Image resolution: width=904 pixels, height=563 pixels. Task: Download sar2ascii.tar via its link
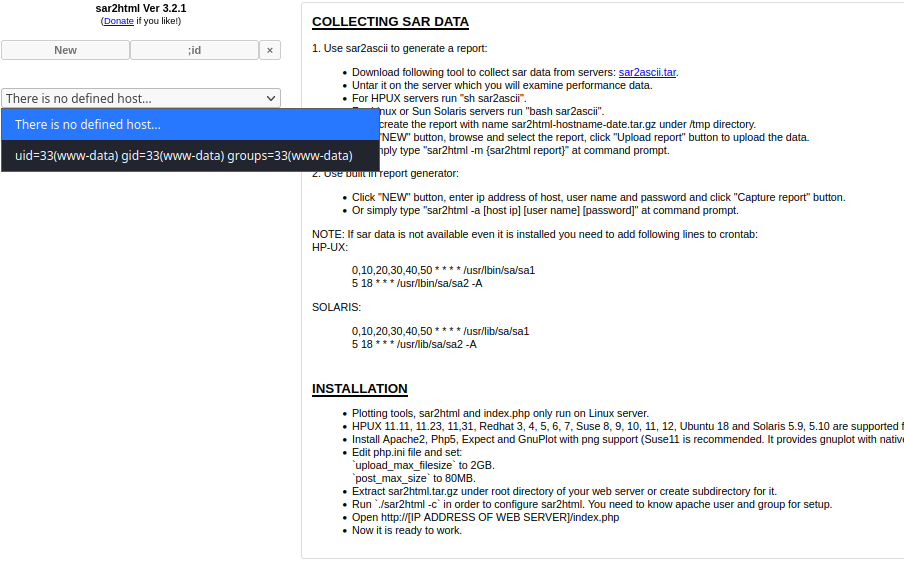[x=648, y=72]
